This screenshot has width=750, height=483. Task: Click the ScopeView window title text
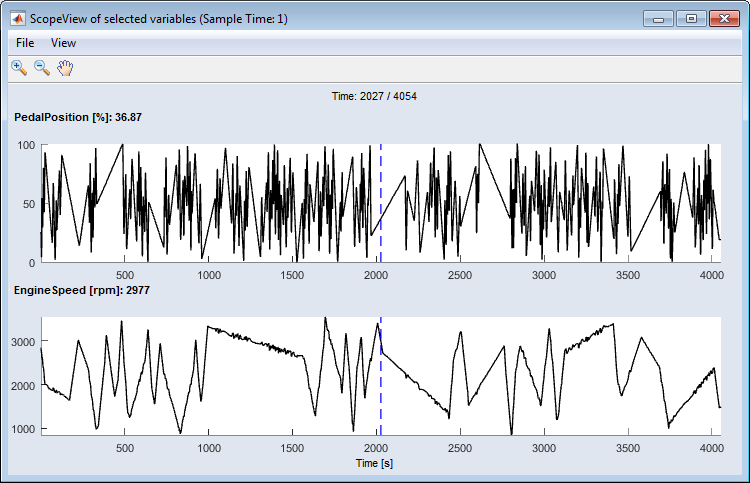point(161,18)
